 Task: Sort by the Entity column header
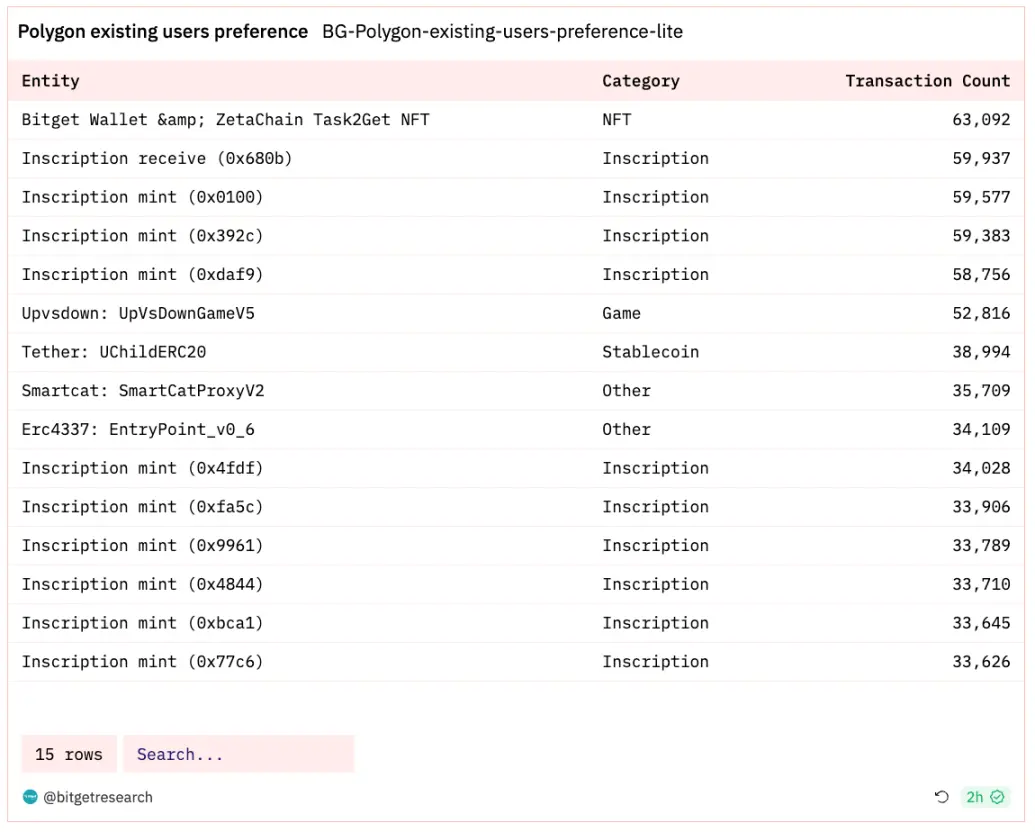tap(50, 81)
